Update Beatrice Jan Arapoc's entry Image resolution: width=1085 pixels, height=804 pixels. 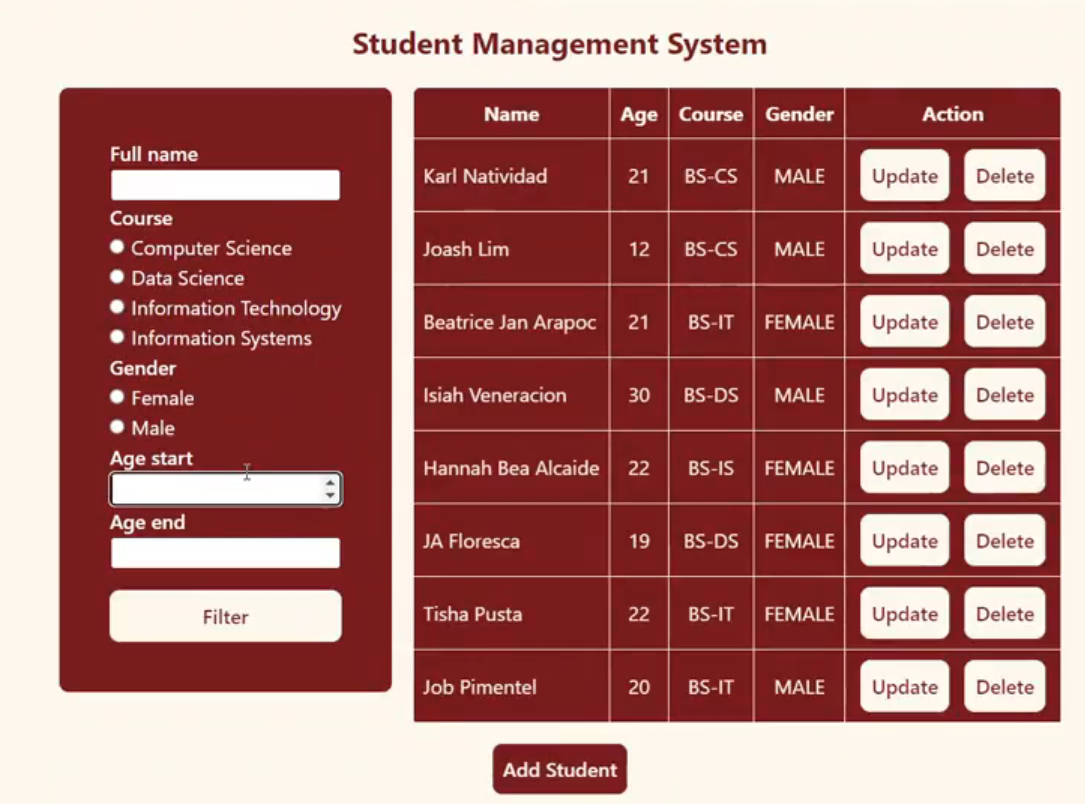click(903, 321)
